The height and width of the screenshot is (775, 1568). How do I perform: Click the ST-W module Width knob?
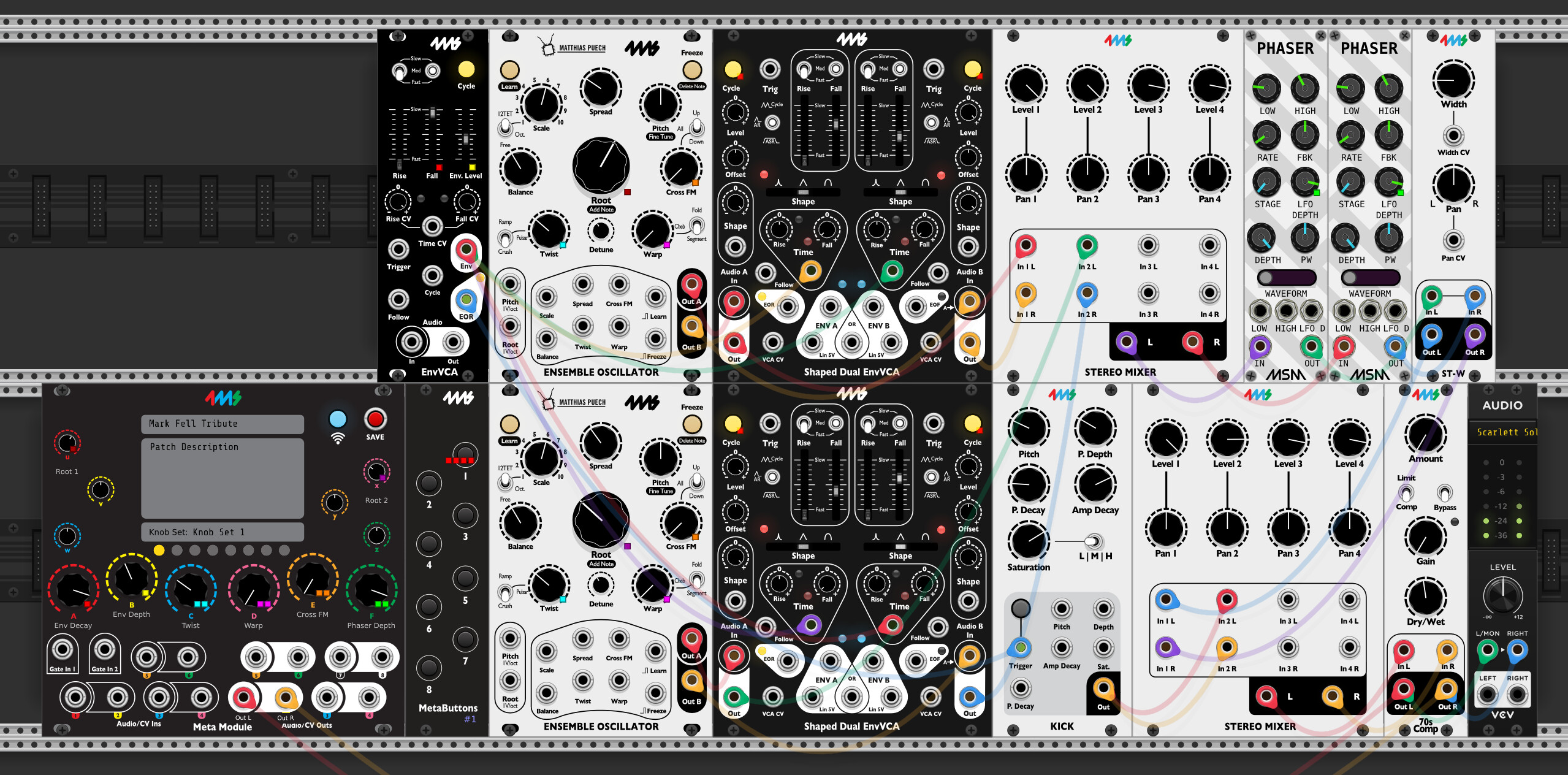tap(1453, 81)
